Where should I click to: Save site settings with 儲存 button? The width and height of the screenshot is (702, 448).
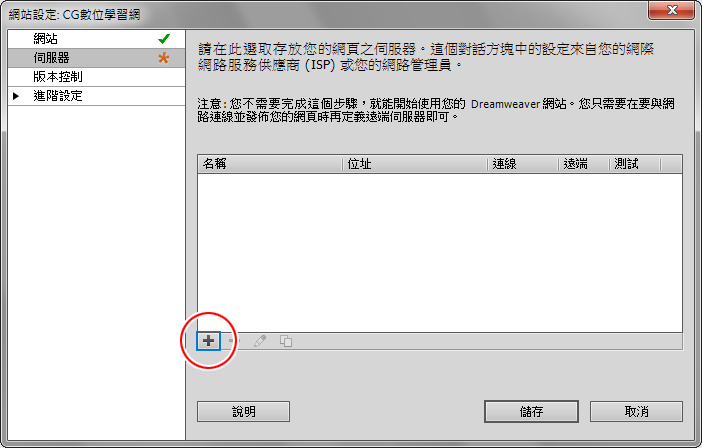point(531,411)
